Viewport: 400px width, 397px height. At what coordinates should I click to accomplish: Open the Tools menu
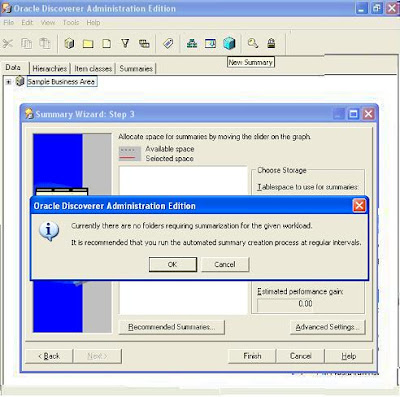[71, 23]
